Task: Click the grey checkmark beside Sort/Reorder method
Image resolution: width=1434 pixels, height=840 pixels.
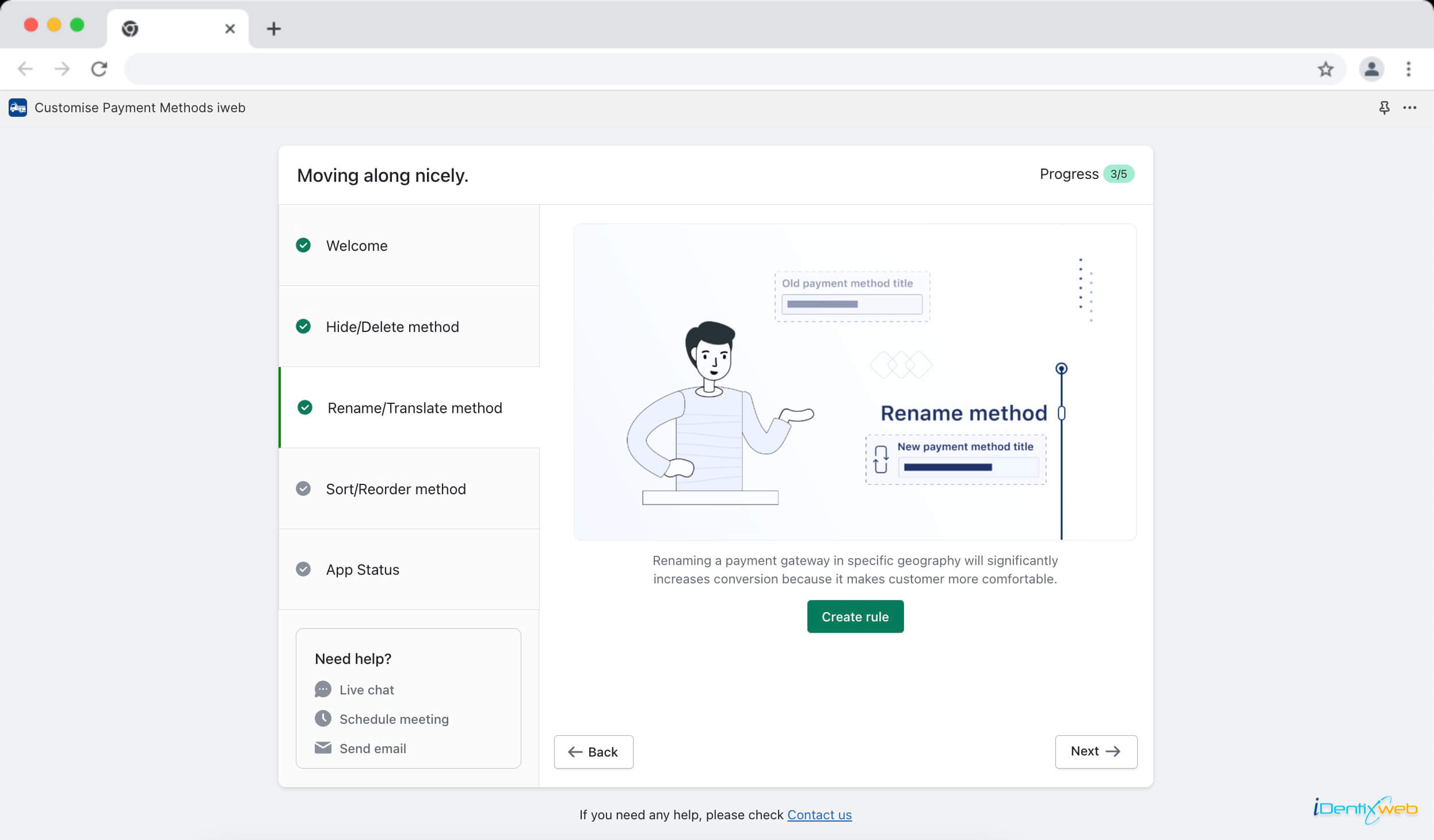Action: click(303, 488)
